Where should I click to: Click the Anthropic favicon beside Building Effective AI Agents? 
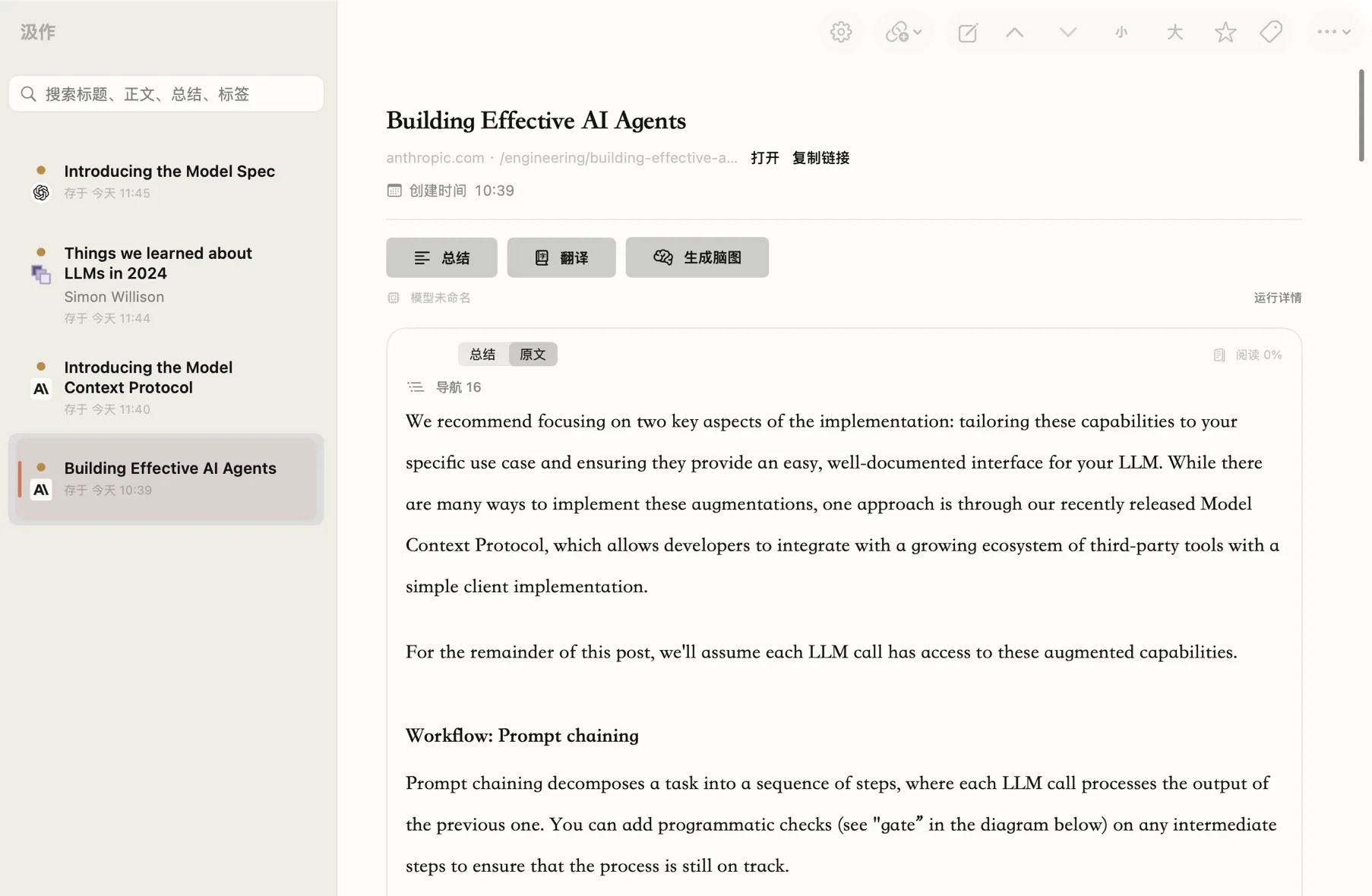41,490
